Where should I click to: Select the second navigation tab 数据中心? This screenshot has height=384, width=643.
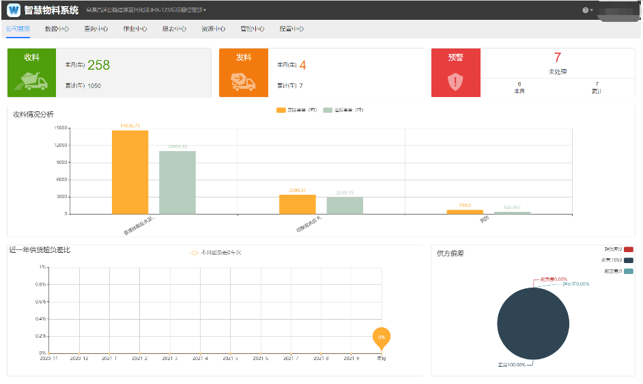tap(57, 29)
